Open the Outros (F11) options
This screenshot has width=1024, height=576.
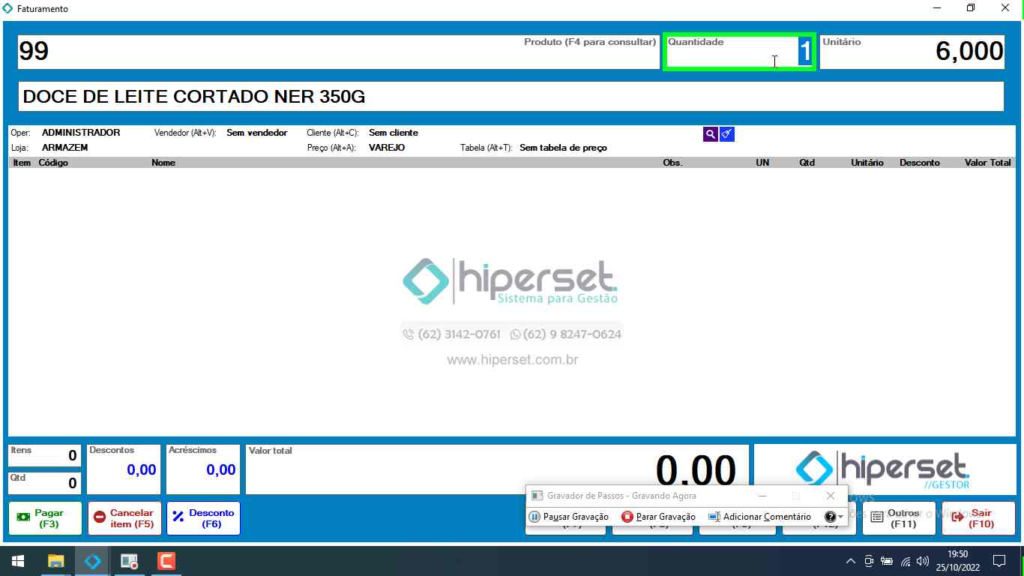tap(899, 518)
